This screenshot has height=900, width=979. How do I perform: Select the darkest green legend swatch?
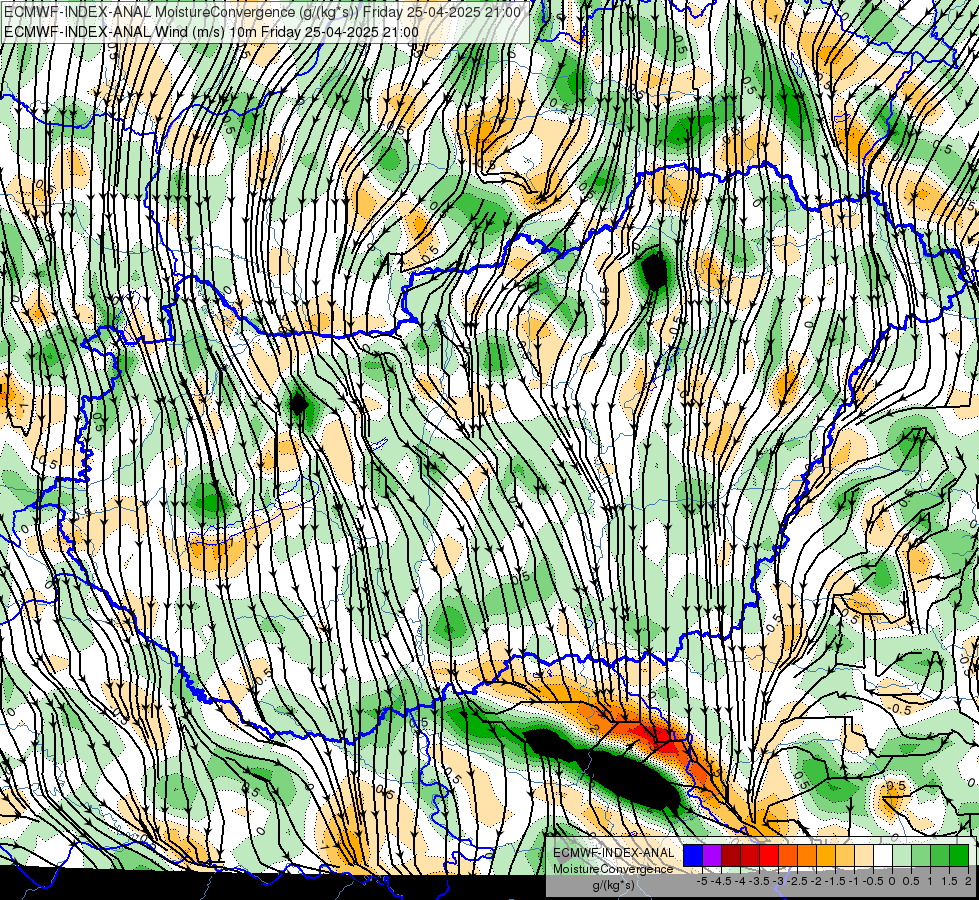958,856
